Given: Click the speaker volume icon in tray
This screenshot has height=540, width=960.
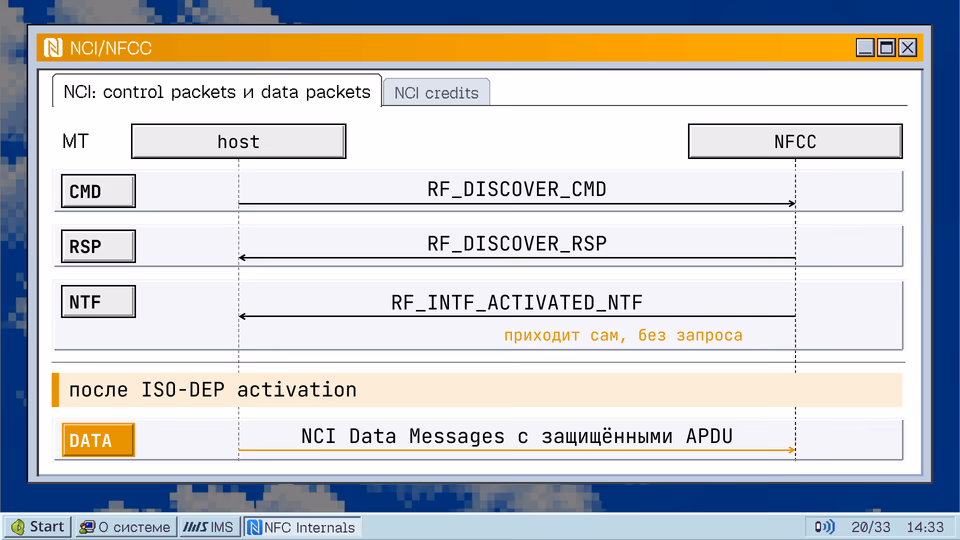Looking at the screenshot, I should 824,527.
